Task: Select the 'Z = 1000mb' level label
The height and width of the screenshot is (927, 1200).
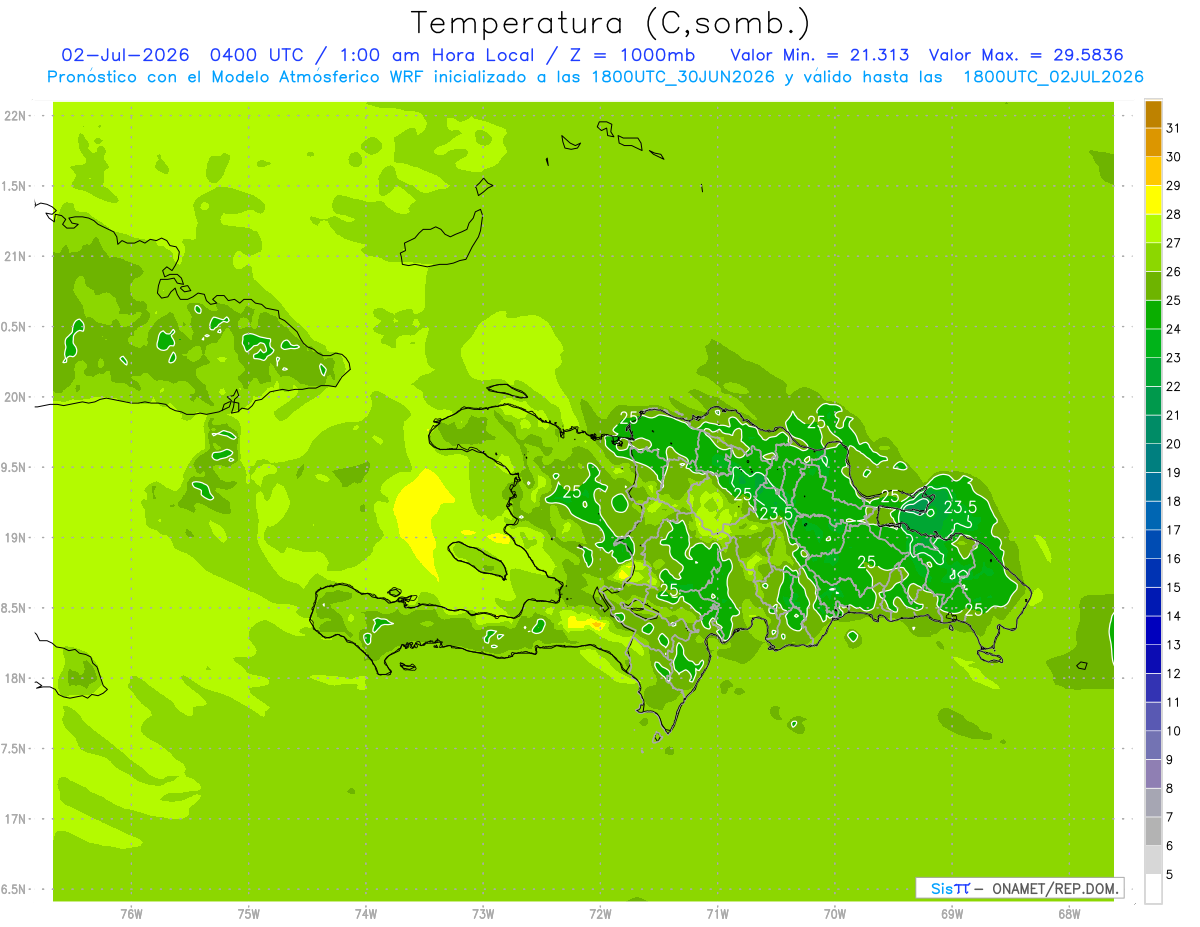Action: 634,55
